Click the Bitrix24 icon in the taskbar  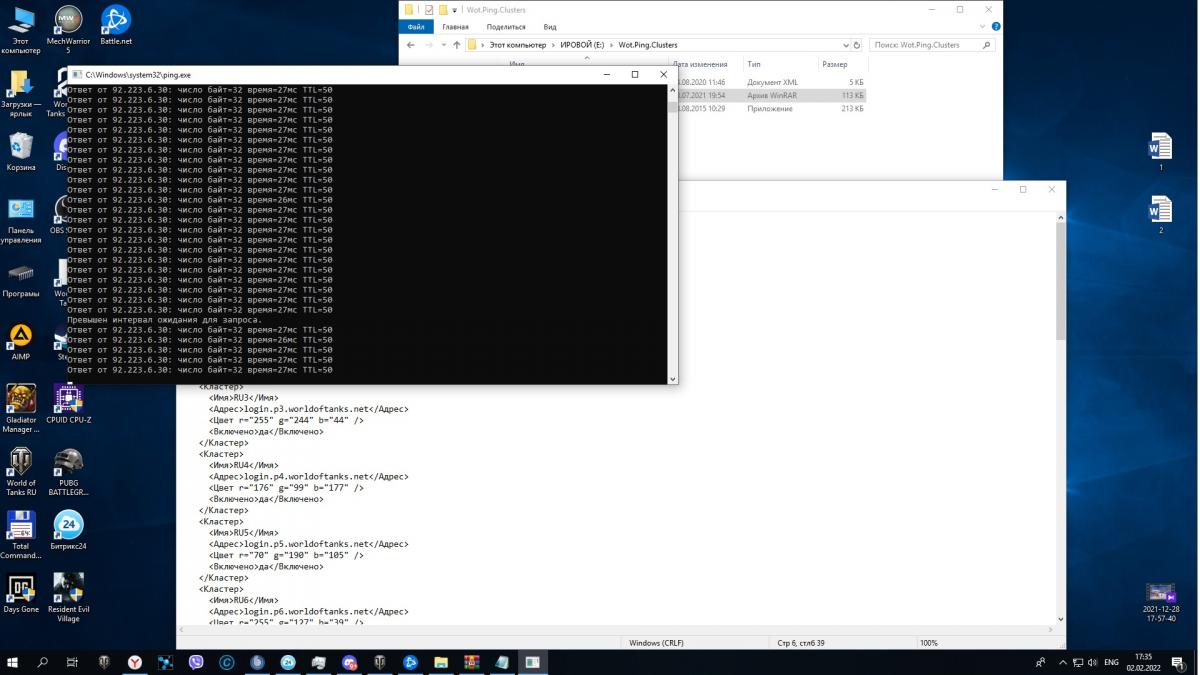point(288,662)
